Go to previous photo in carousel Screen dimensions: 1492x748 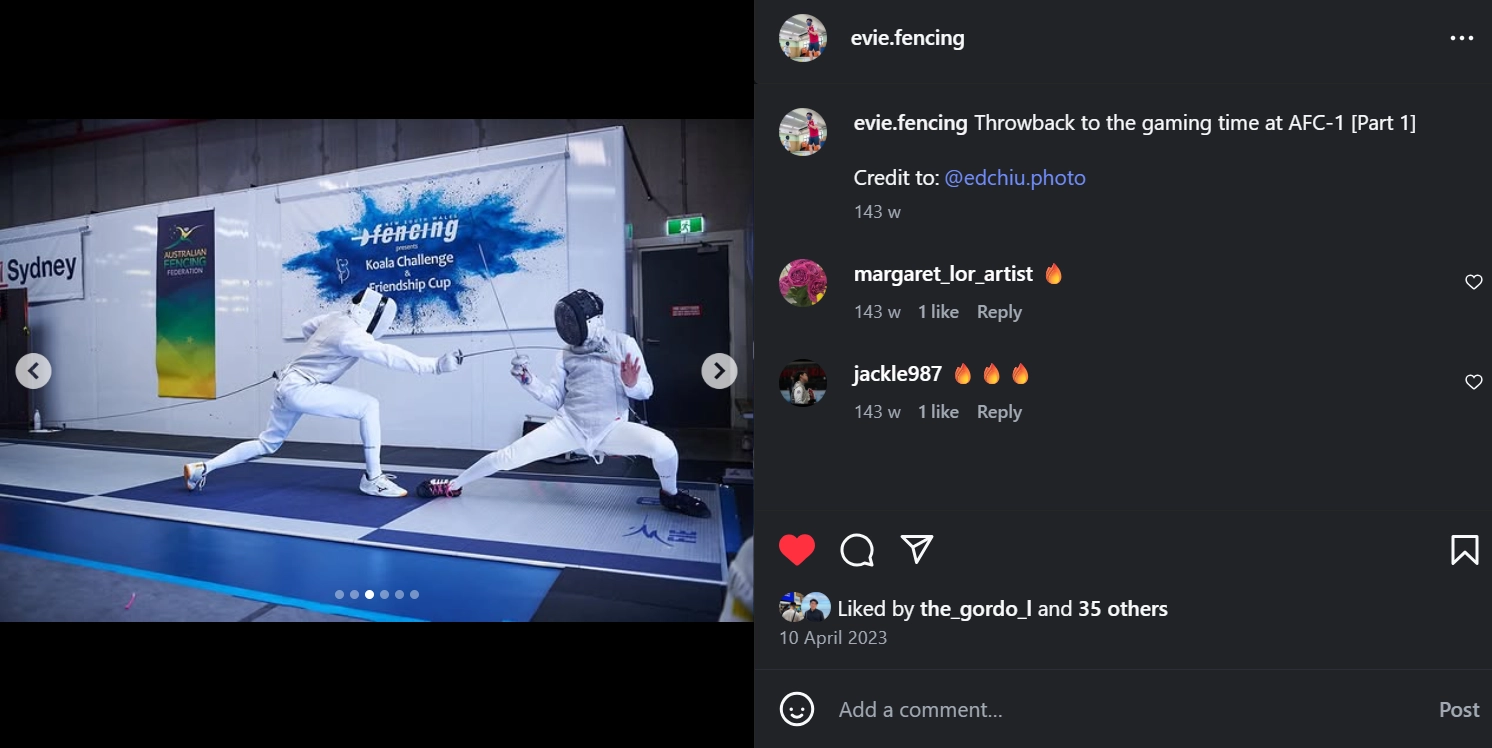click(33, 371)
